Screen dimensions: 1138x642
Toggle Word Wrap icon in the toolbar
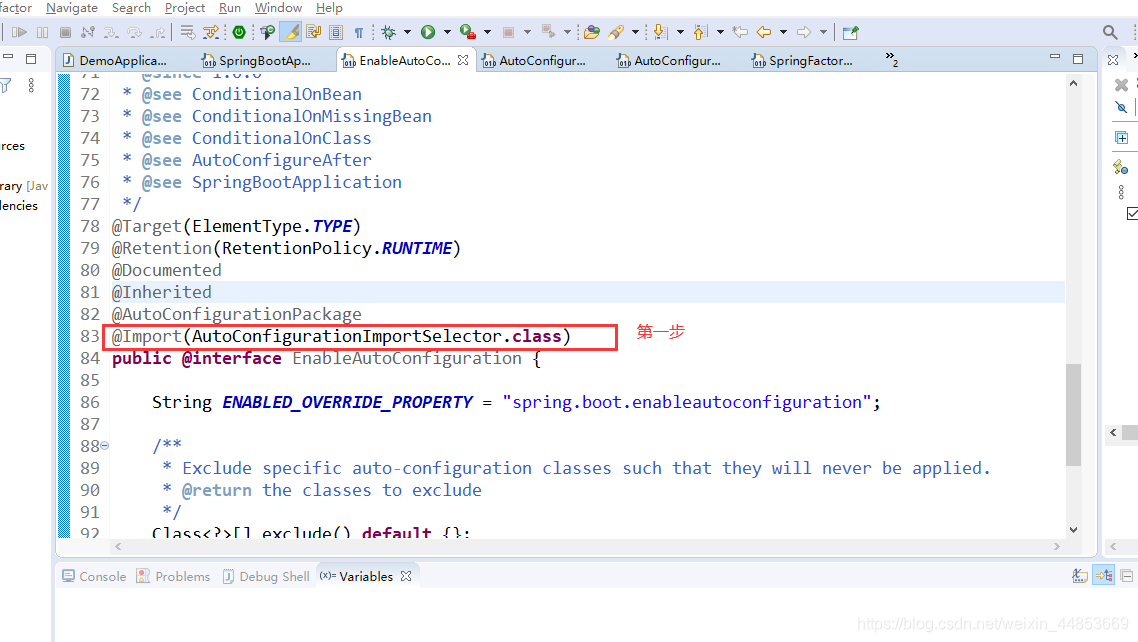[314, 32]
